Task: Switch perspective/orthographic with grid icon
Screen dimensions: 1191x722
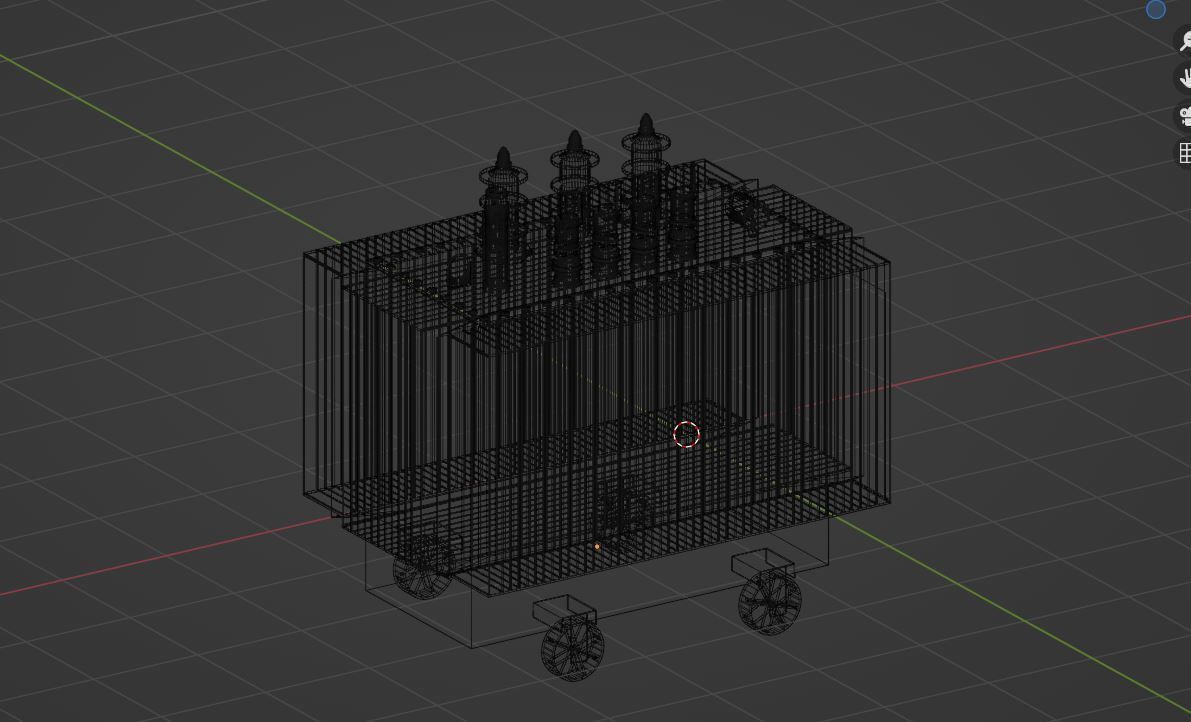Action: (1185, 153)
